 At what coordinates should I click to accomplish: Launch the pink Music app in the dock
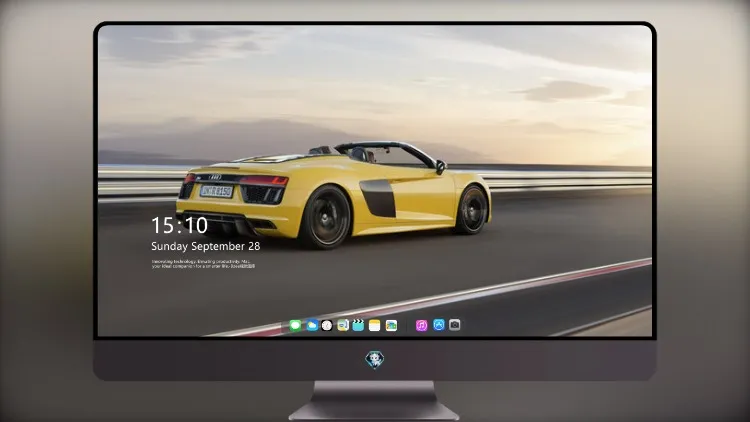point(421,325)
